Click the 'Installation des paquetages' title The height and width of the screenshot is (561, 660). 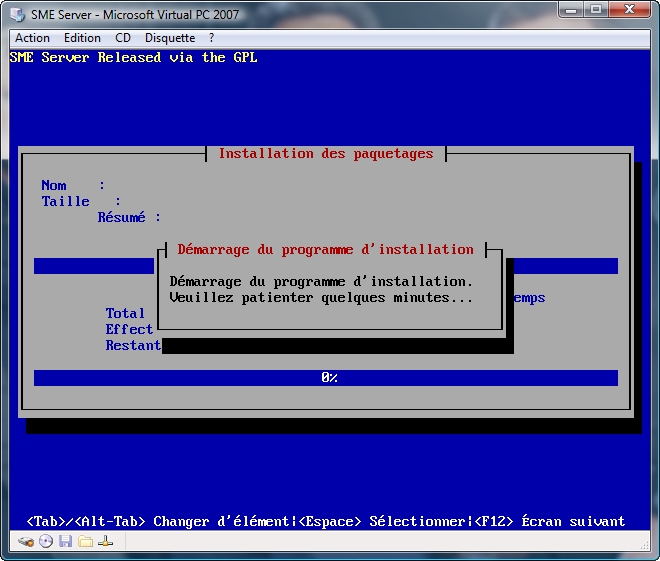pyautogui.click(x=326, y=154)
